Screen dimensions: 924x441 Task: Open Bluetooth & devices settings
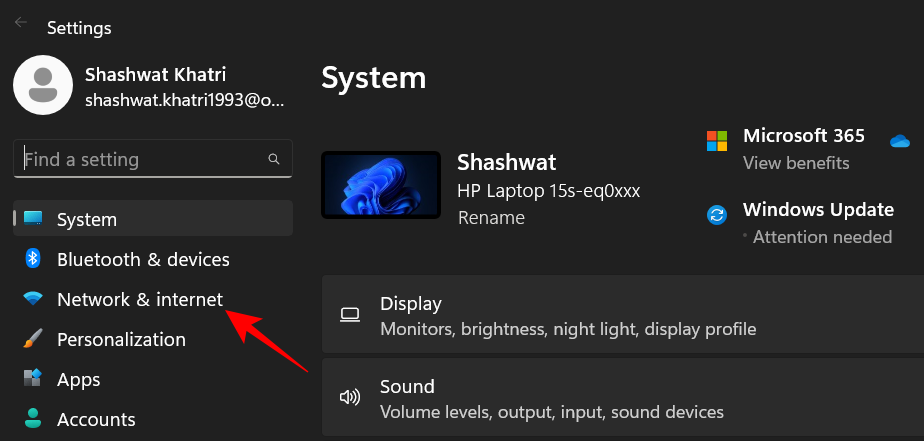click(143, 259)
